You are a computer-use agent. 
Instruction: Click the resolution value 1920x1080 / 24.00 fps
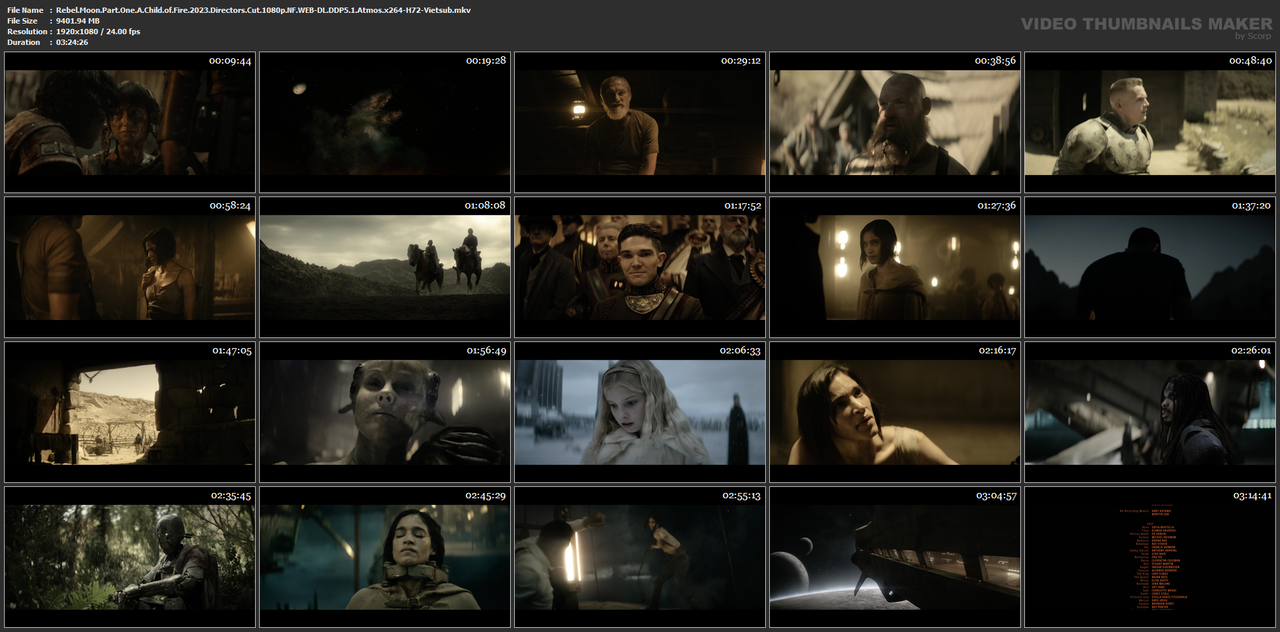pos(98,32)
